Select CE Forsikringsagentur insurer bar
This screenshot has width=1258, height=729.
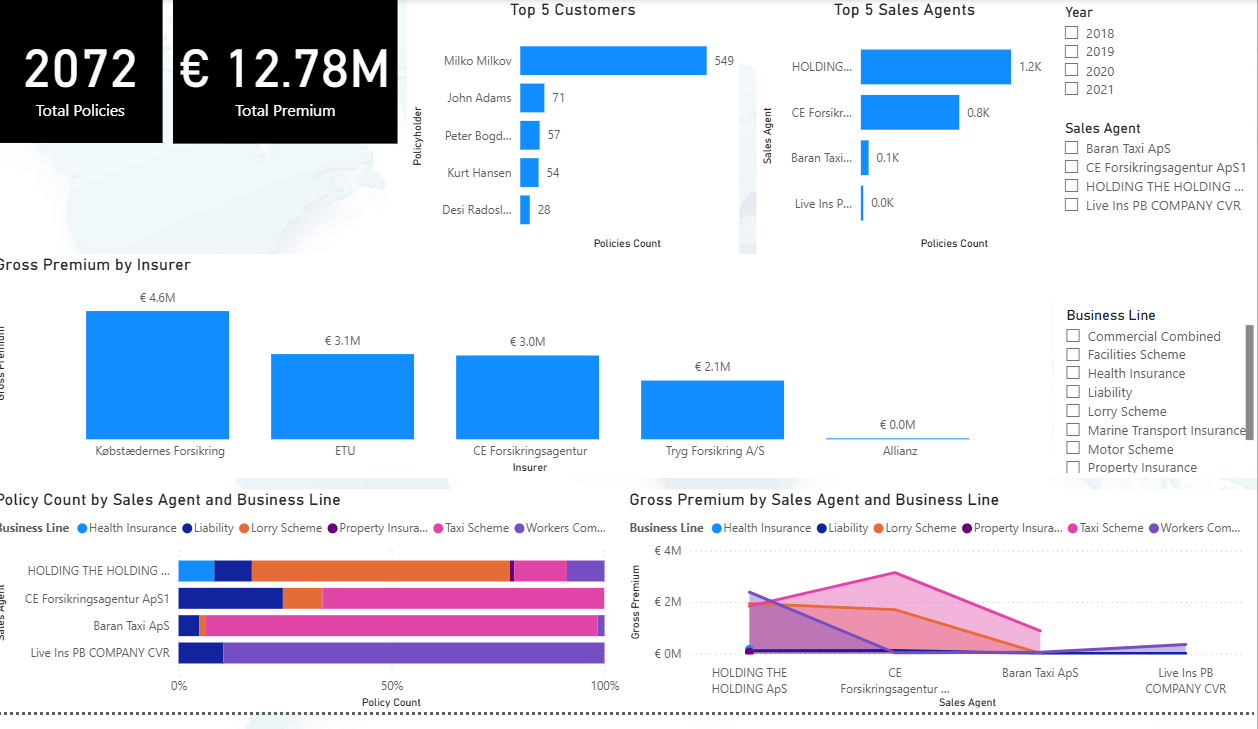[527, 397]
